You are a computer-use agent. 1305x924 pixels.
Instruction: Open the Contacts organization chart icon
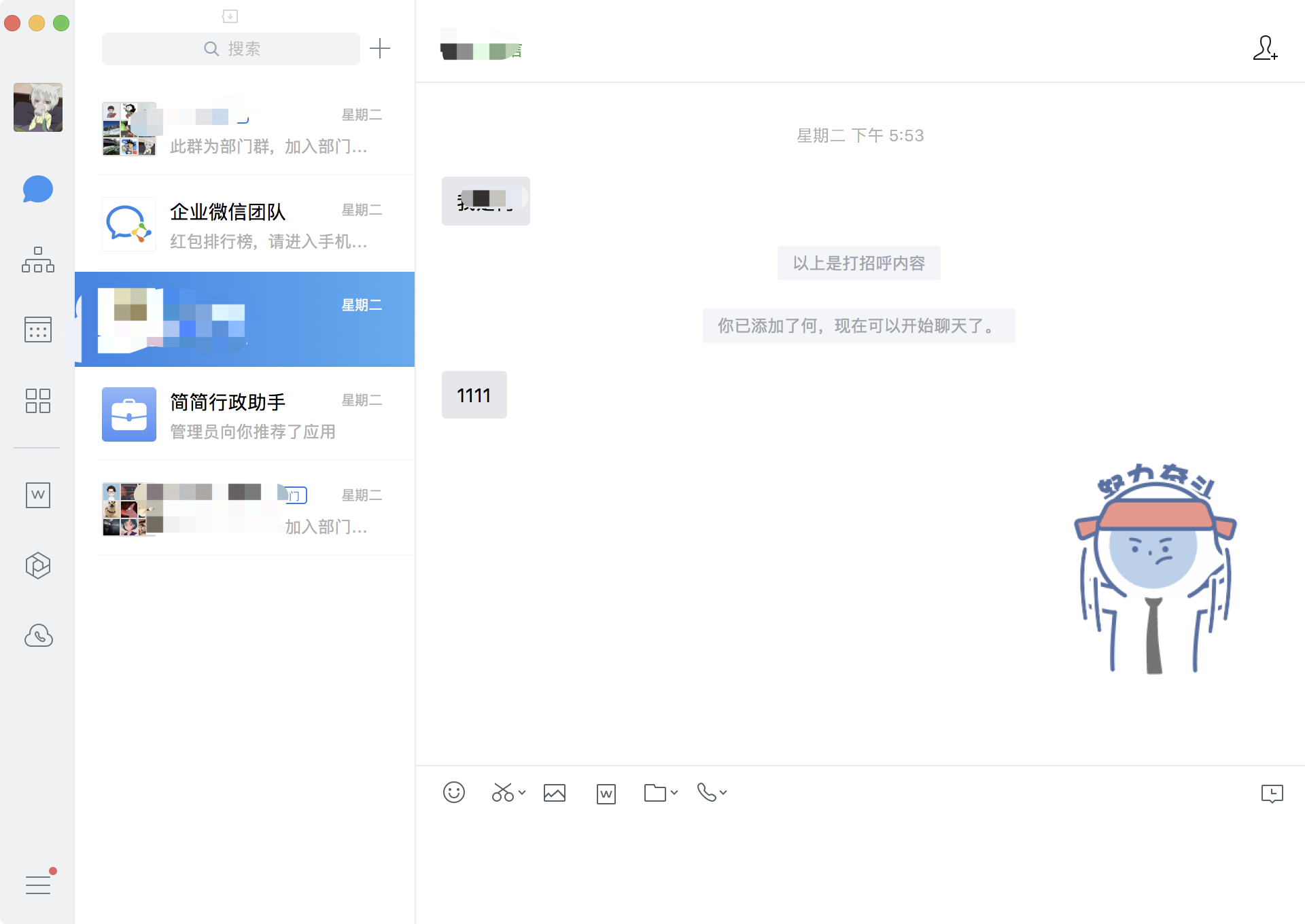point(37,260)
